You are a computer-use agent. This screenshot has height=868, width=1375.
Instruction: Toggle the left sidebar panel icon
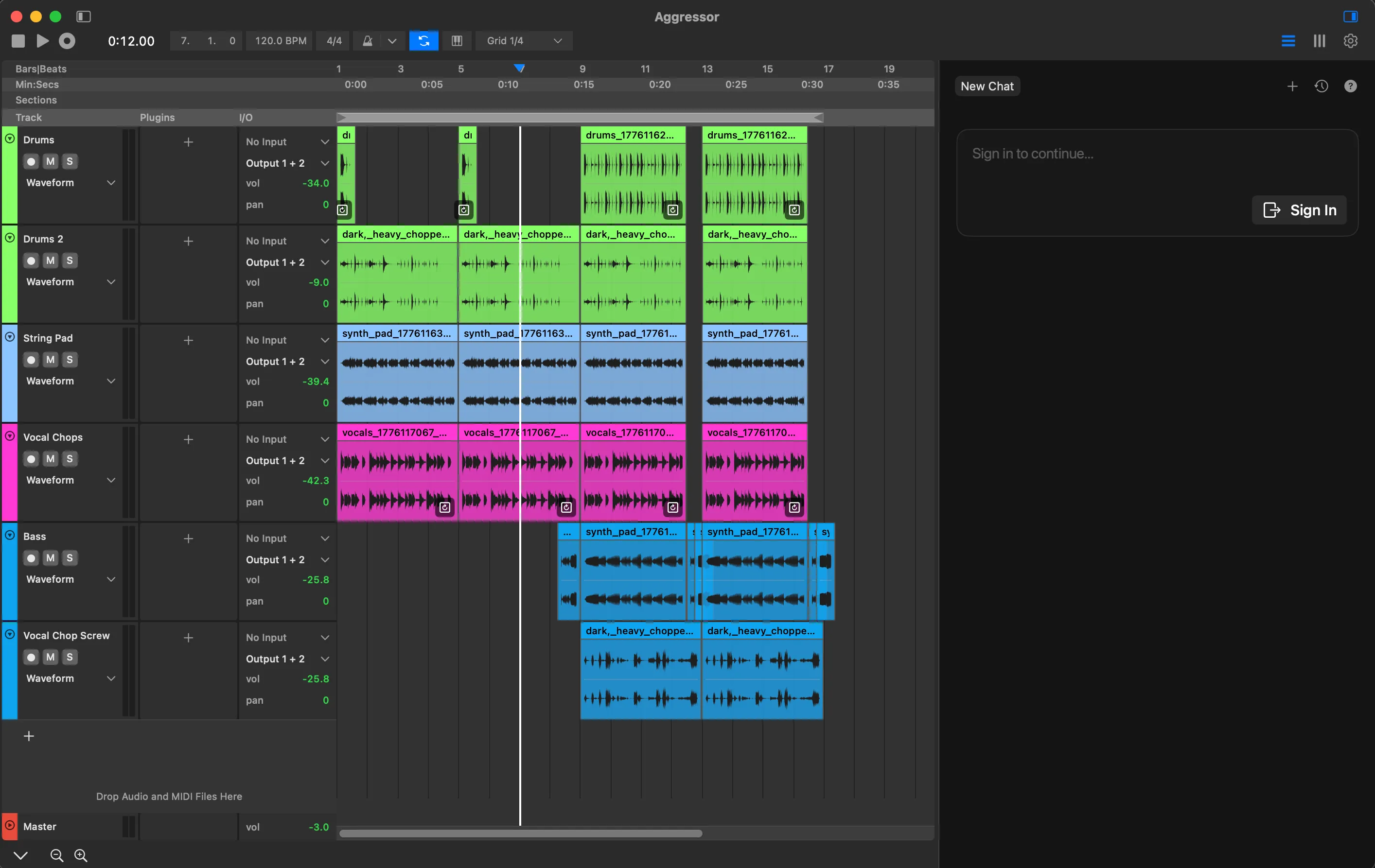83,16
